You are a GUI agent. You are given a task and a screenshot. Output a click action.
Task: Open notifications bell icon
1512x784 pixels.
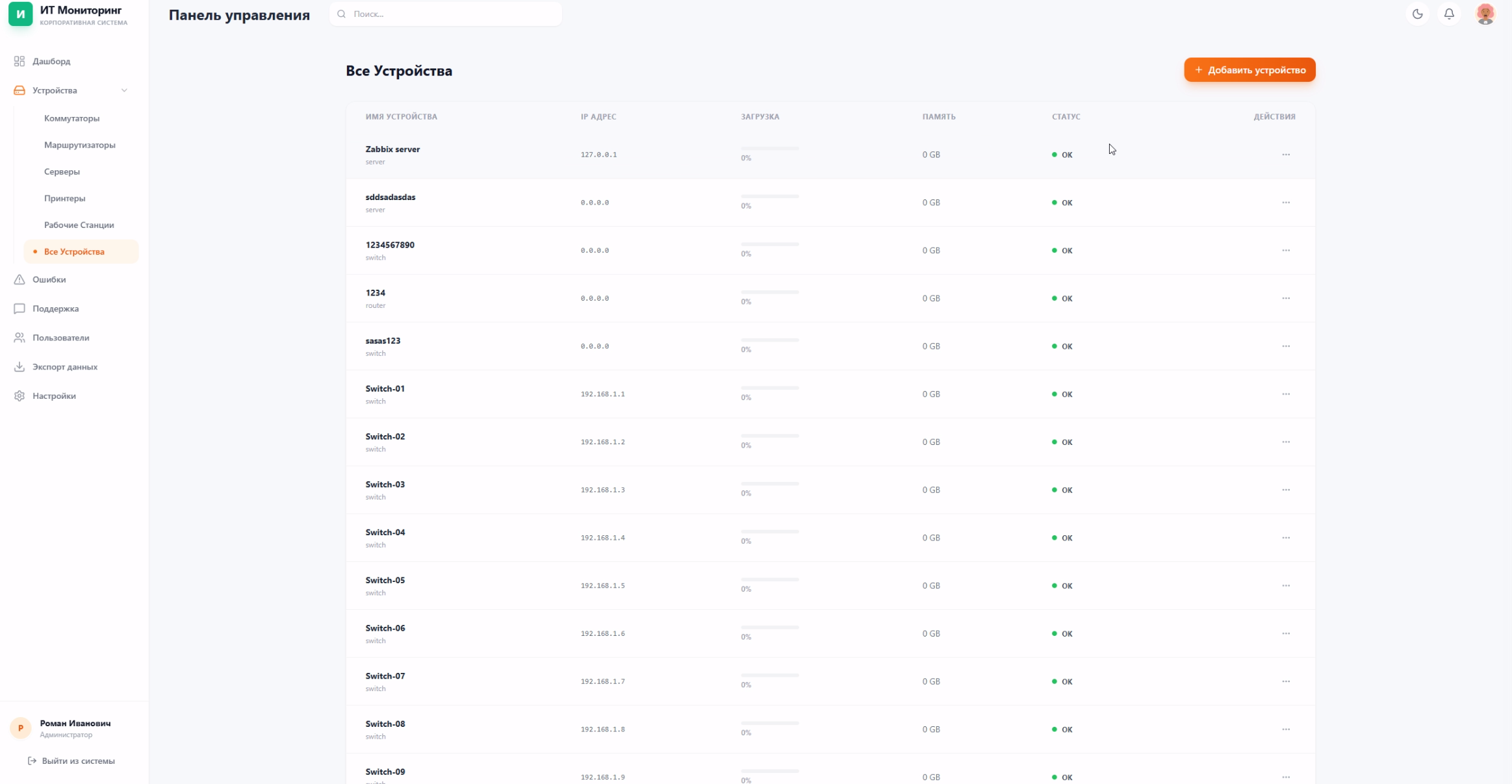point(1449,14)
